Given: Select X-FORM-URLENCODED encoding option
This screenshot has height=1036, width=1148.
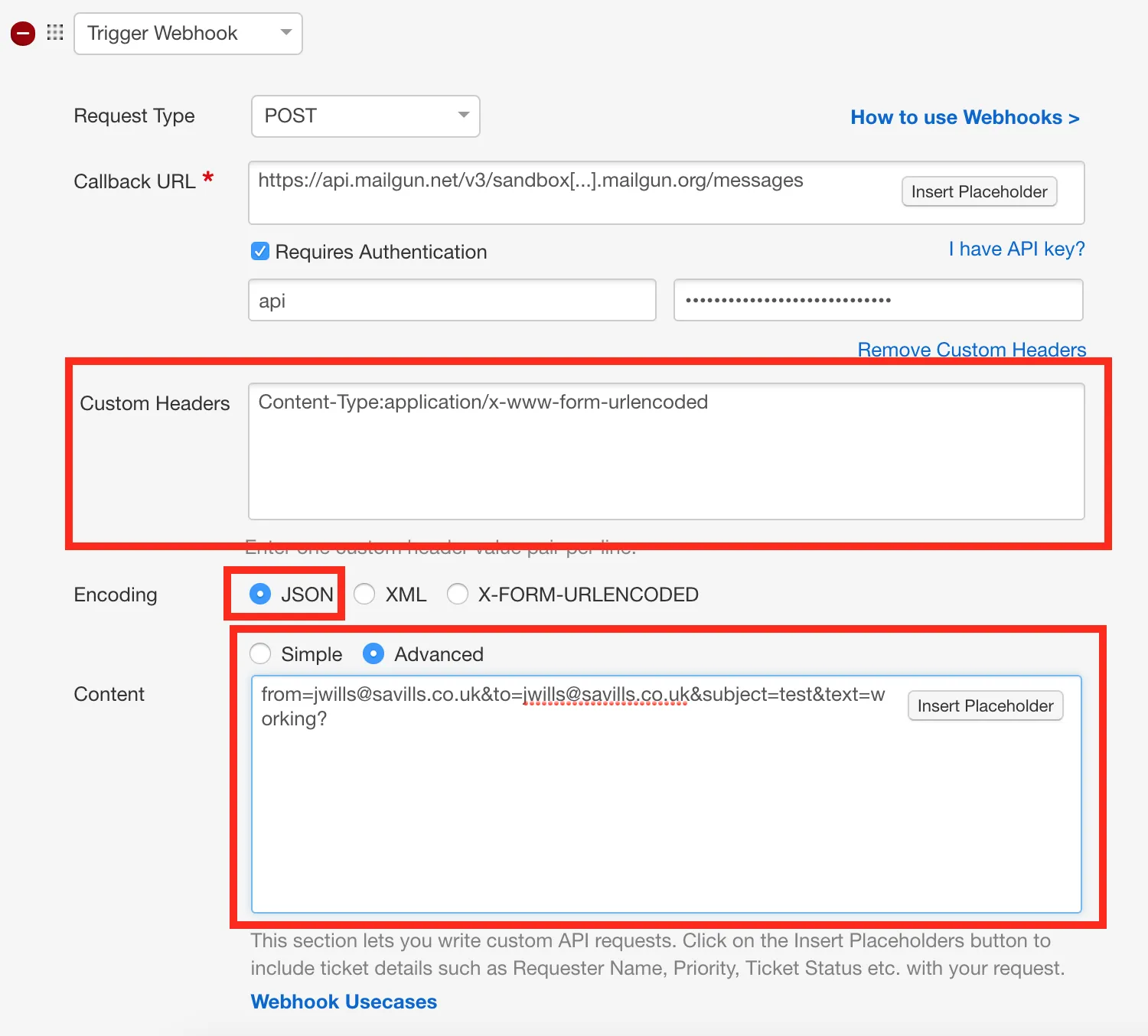Looking at the screenshot, I should point(458,594).
